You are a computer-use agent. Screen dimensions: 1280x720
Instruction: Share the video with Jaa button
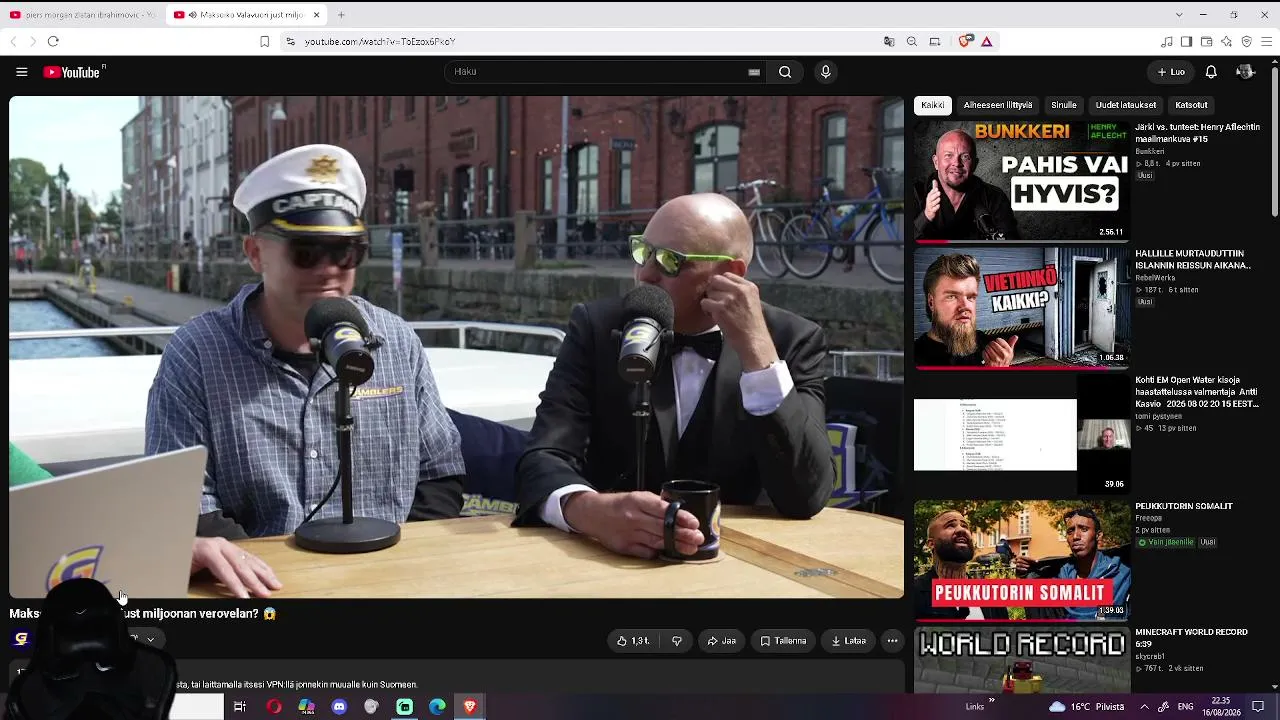722,641
